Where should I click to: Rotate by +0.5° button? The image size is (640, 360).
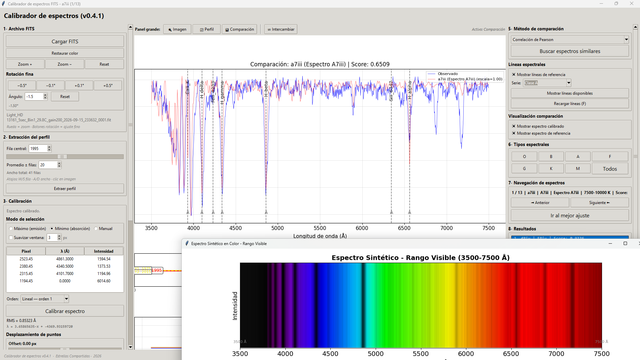(108, 85)
